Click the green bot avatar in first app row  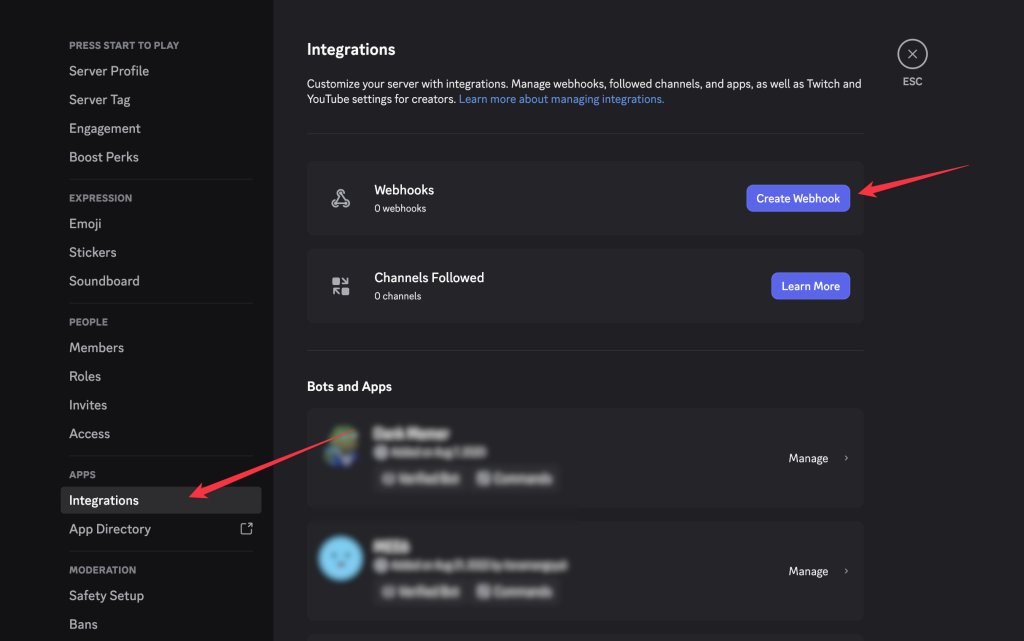click(341, 446)
